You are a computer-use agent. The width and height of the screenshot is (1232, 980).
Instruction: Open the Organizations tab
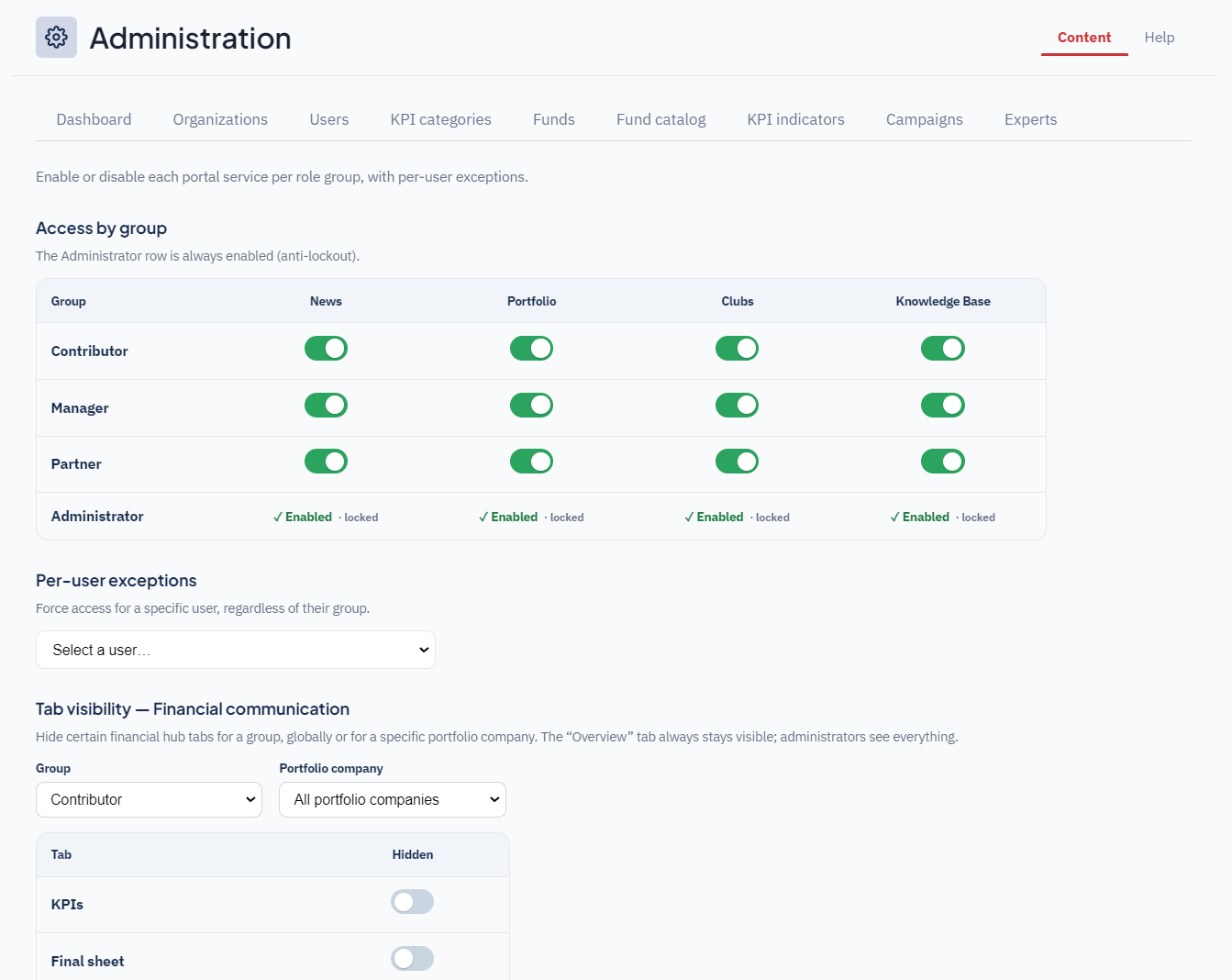220,119
